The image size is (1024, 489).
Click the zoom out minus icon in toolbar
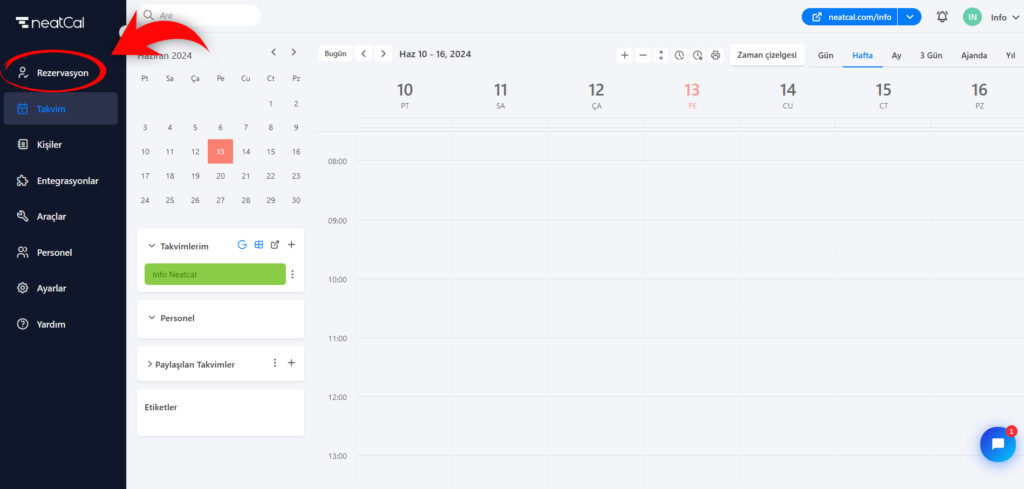click(x=643, y=55)
